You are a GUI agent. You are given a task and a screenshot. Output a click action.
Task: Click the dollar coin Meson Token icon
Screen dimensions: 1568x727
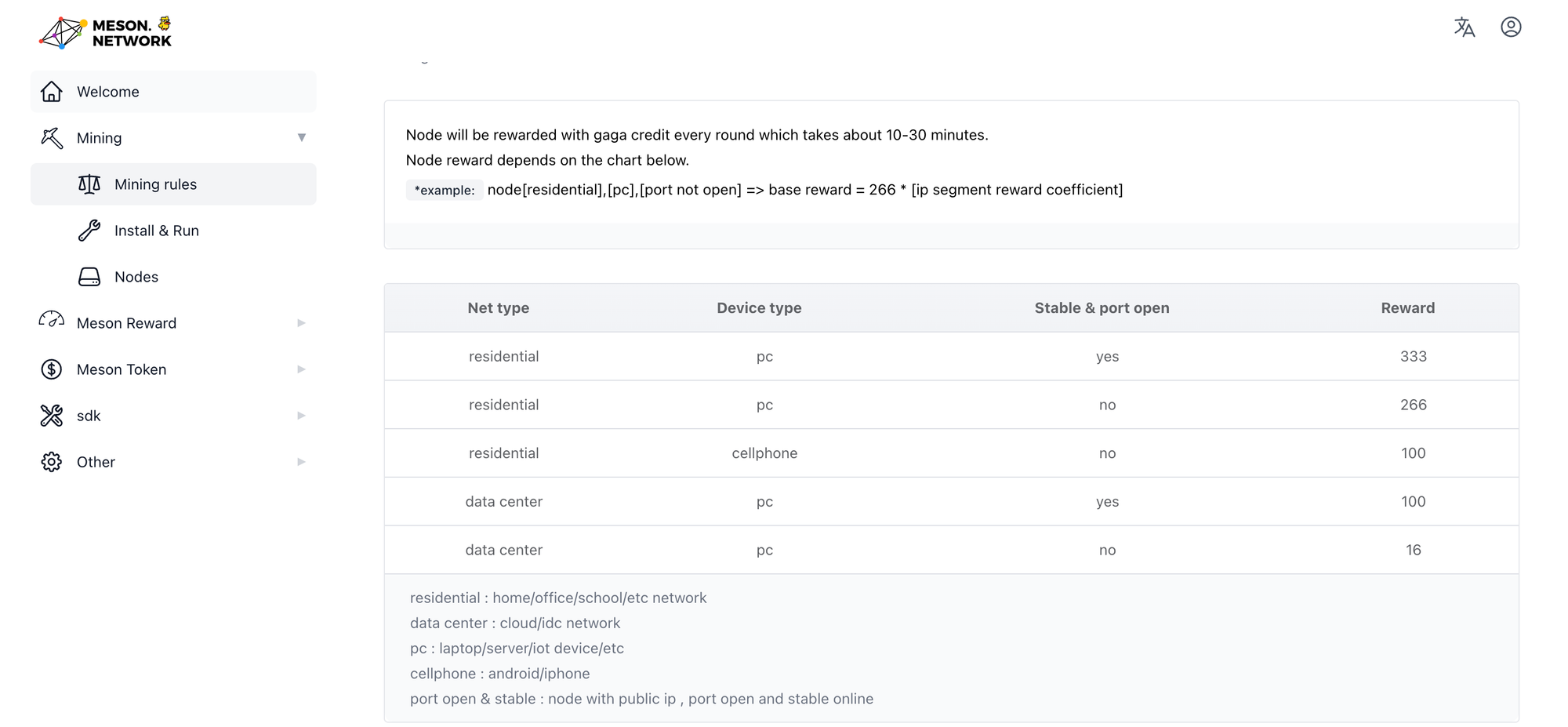click(52, 369)
